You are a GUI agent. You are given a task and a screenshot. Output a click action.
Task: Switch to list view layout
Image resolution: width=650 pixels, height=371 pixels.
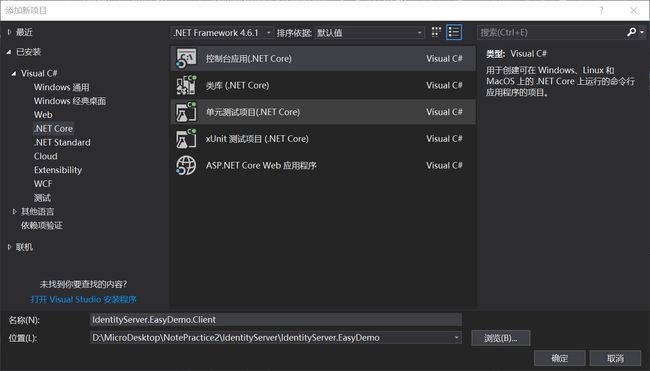454,32
